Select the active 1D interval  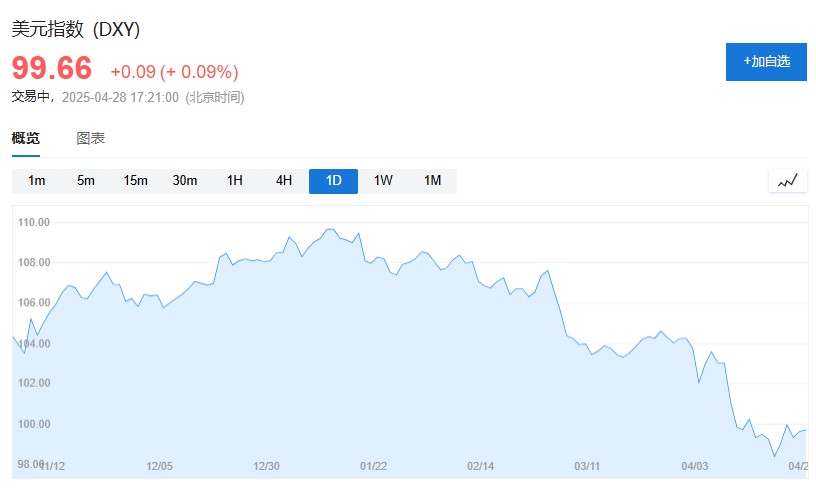pyautogui.click(x=334, y=181)
